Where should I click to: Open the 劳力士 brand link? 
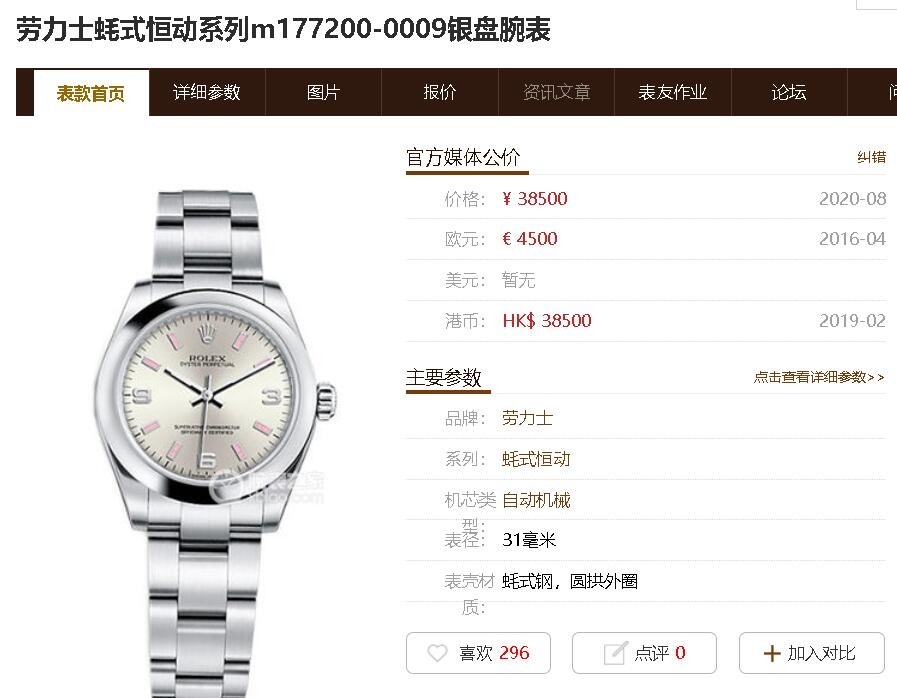click(527, 418)
